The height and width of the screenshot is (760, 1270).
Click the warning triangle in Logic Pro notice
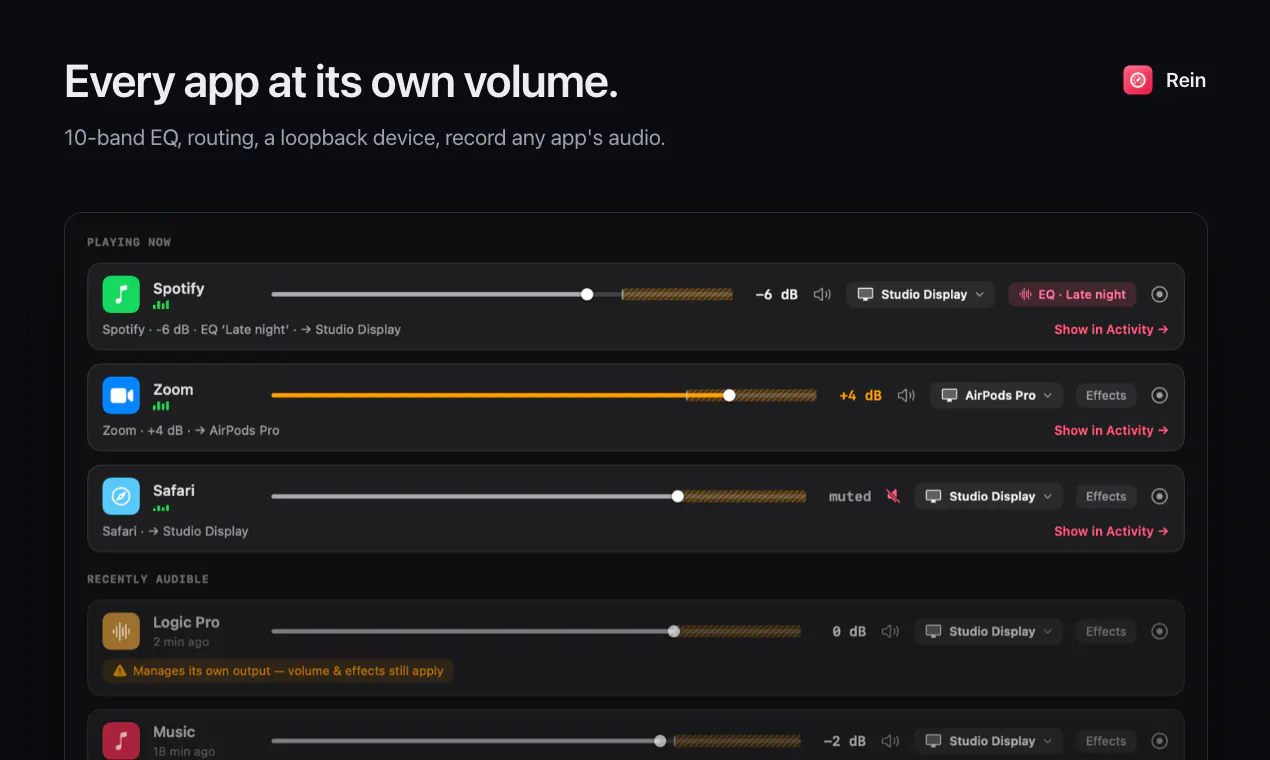pyautogui.click(x=120, y=671)
